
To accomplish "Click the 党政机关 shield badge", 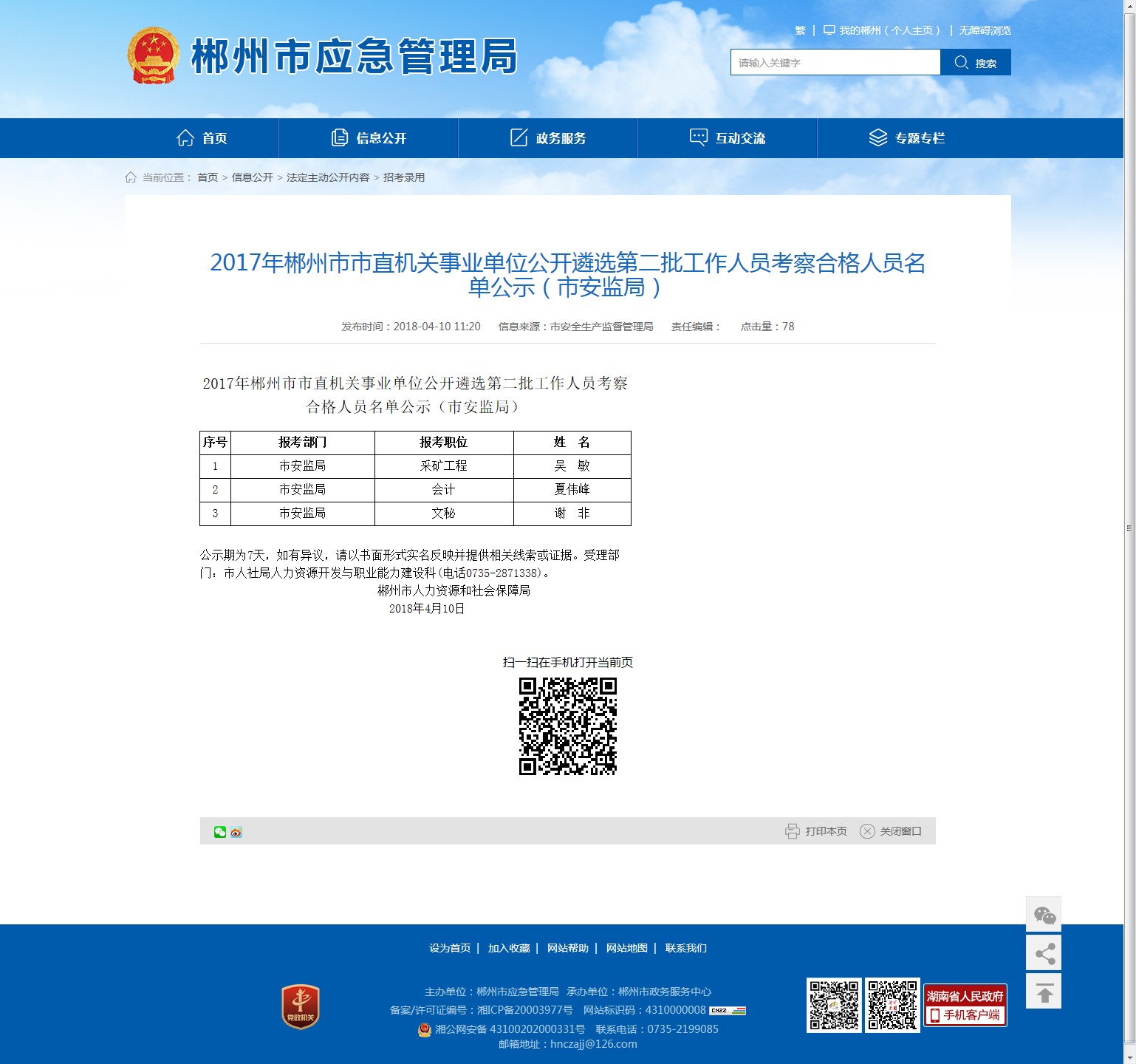I will 301,1006.
